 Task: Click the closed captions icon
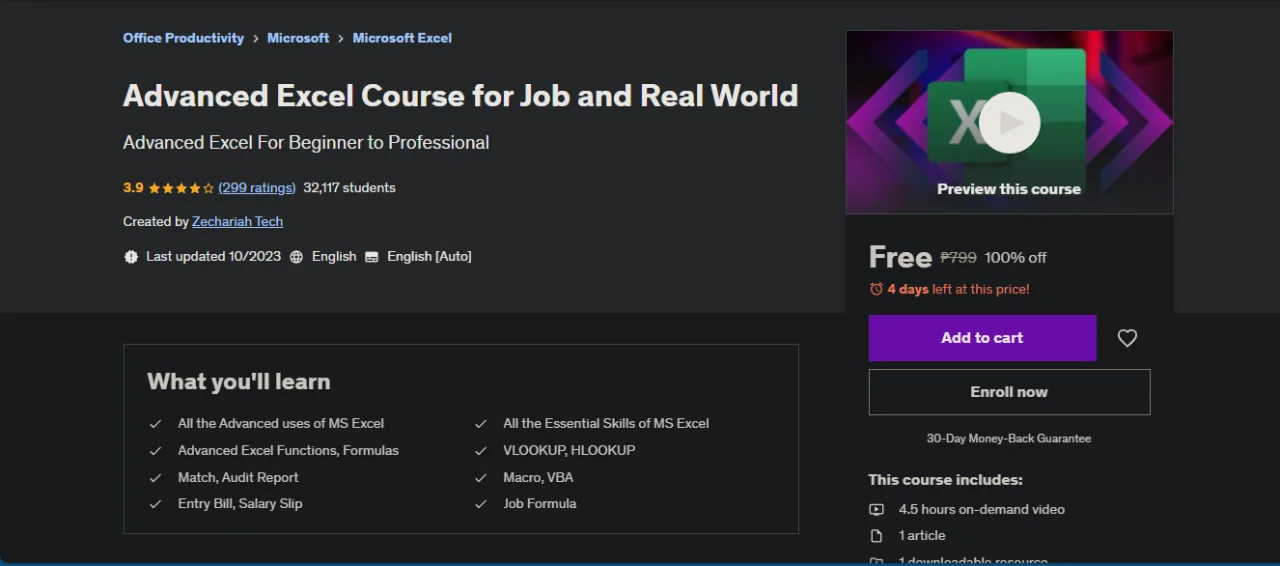[x=372, y=257]
